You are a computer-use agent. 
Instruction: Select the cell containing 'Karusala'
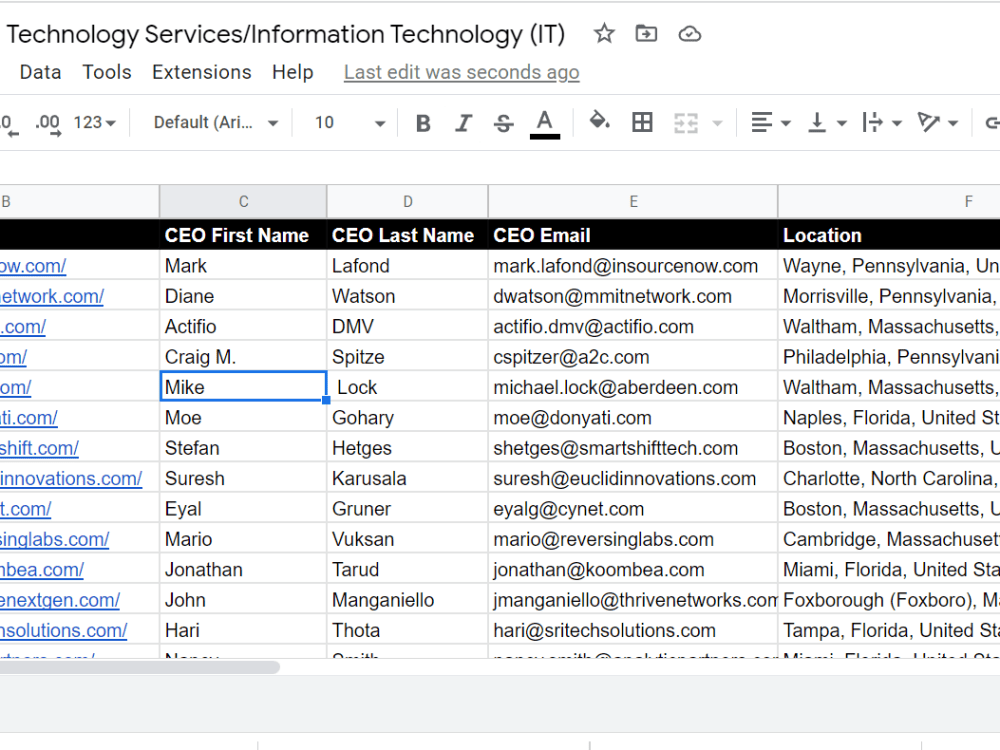click(408, 479)
